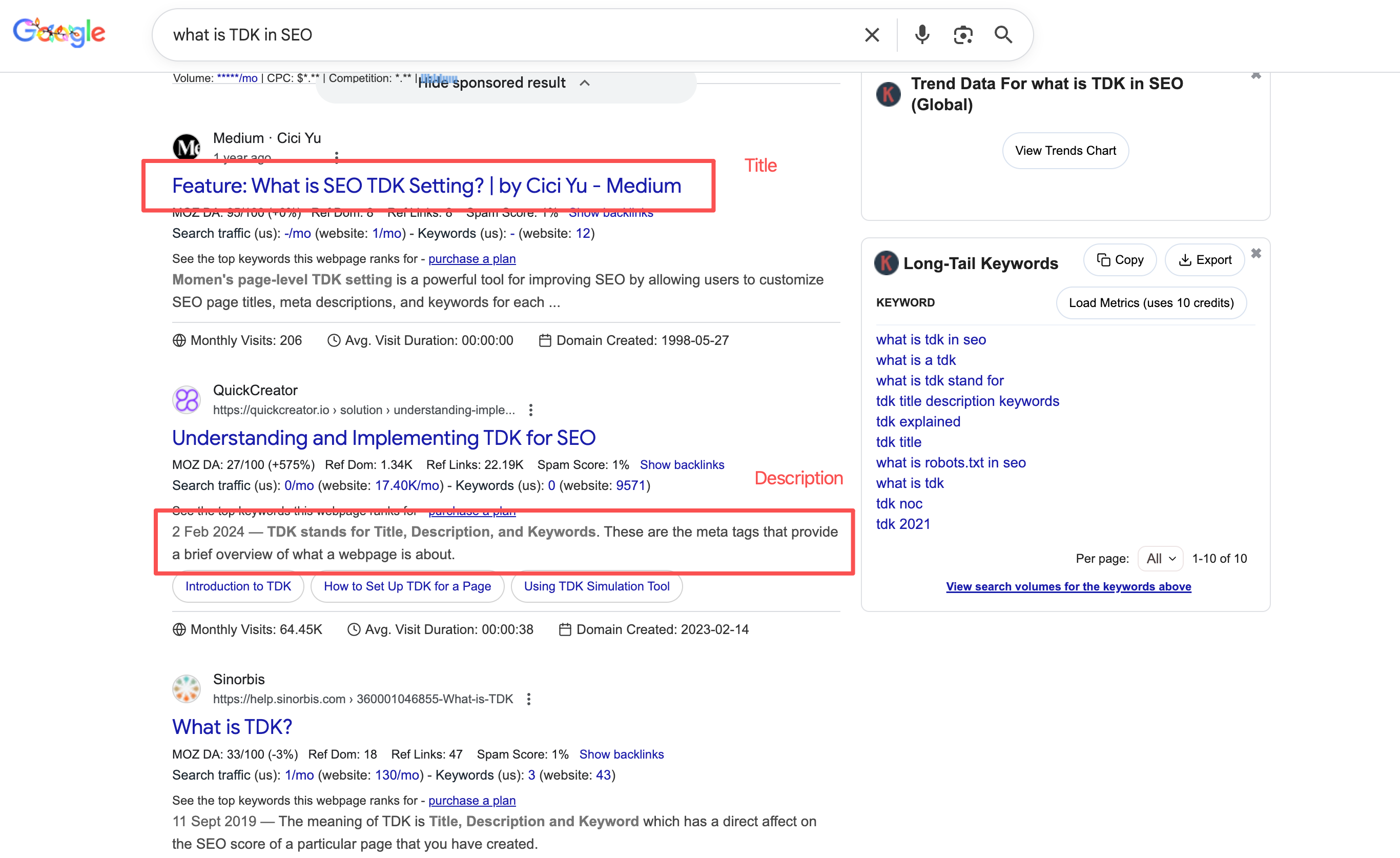Open more options for QuickCreator result
This screenshot has height=858, width=1400.
click(530, 410)
